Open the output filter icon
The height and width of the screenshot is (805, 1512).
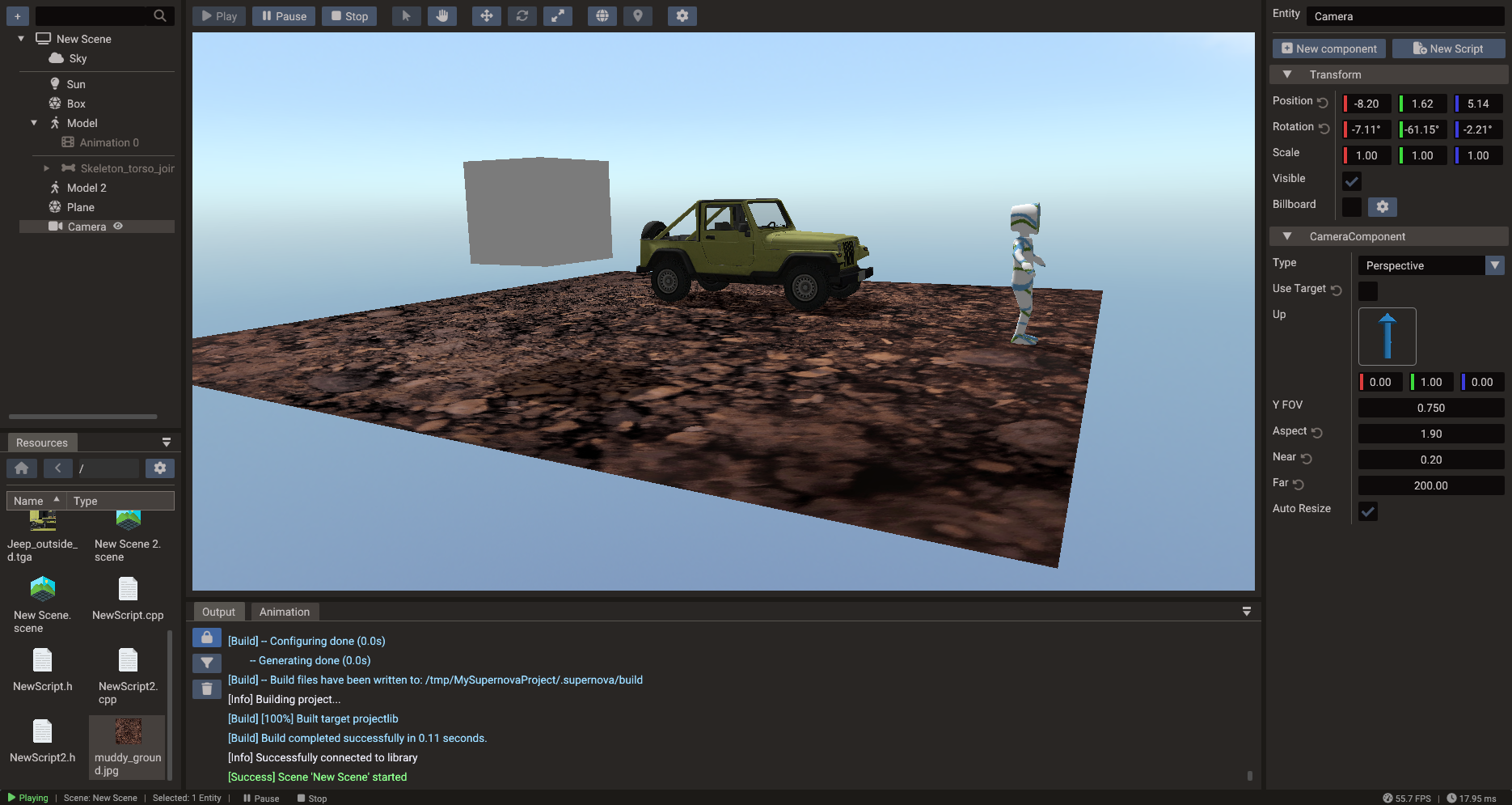click(x=207, y=663)
